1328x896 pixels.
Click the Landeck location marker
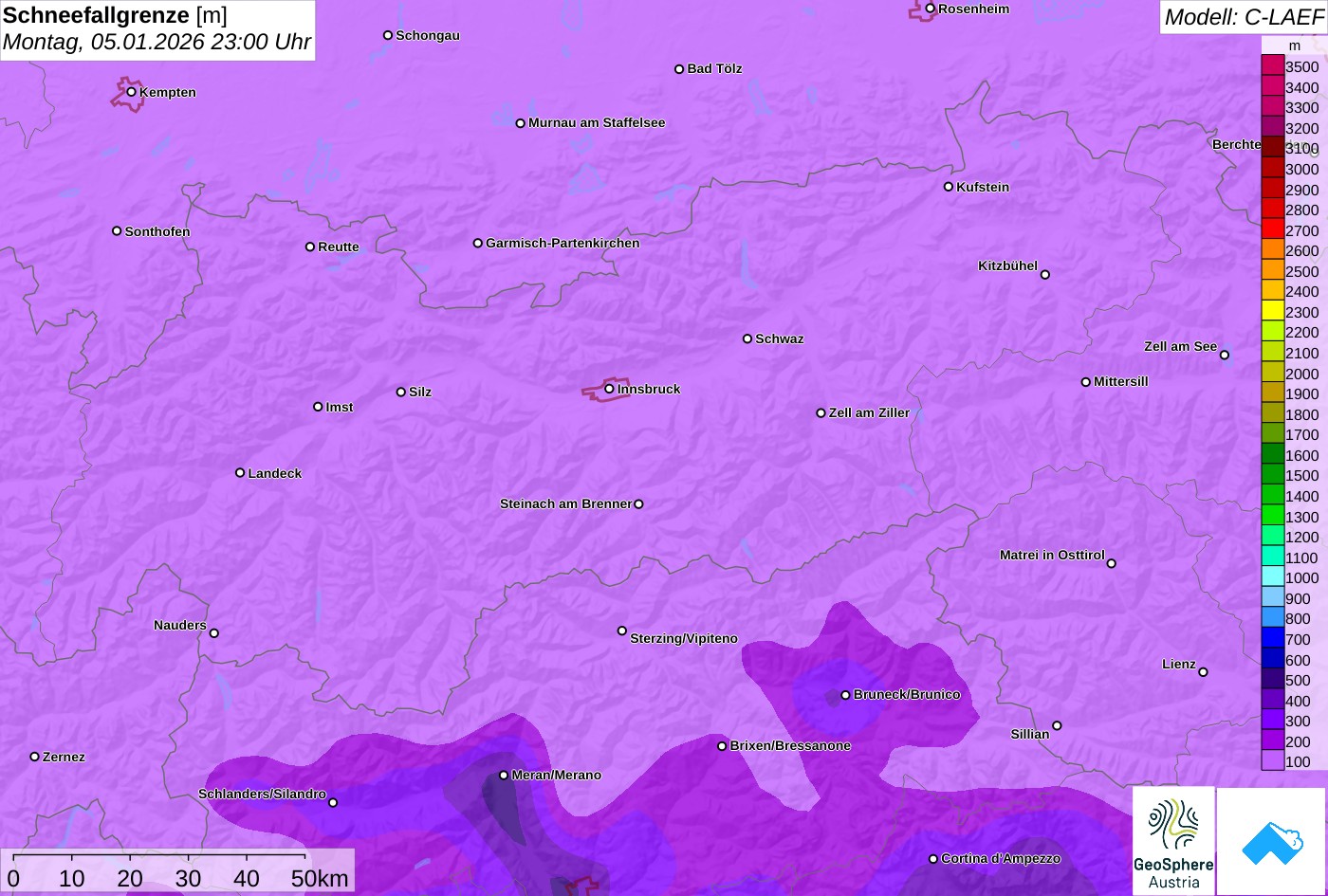[x=240, y=473]
